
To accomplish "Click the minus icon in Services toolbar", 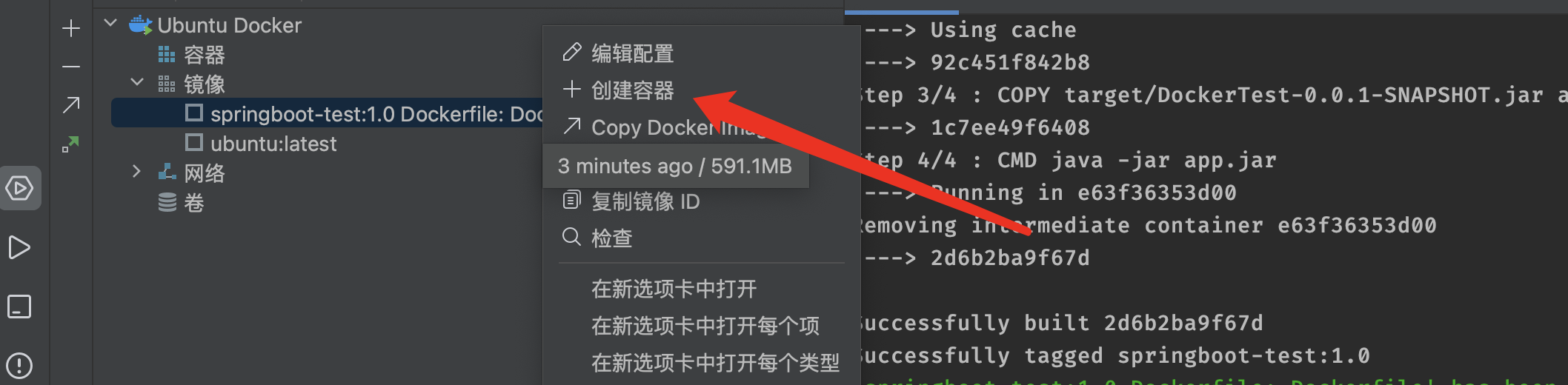I will (x=71, y=67).
